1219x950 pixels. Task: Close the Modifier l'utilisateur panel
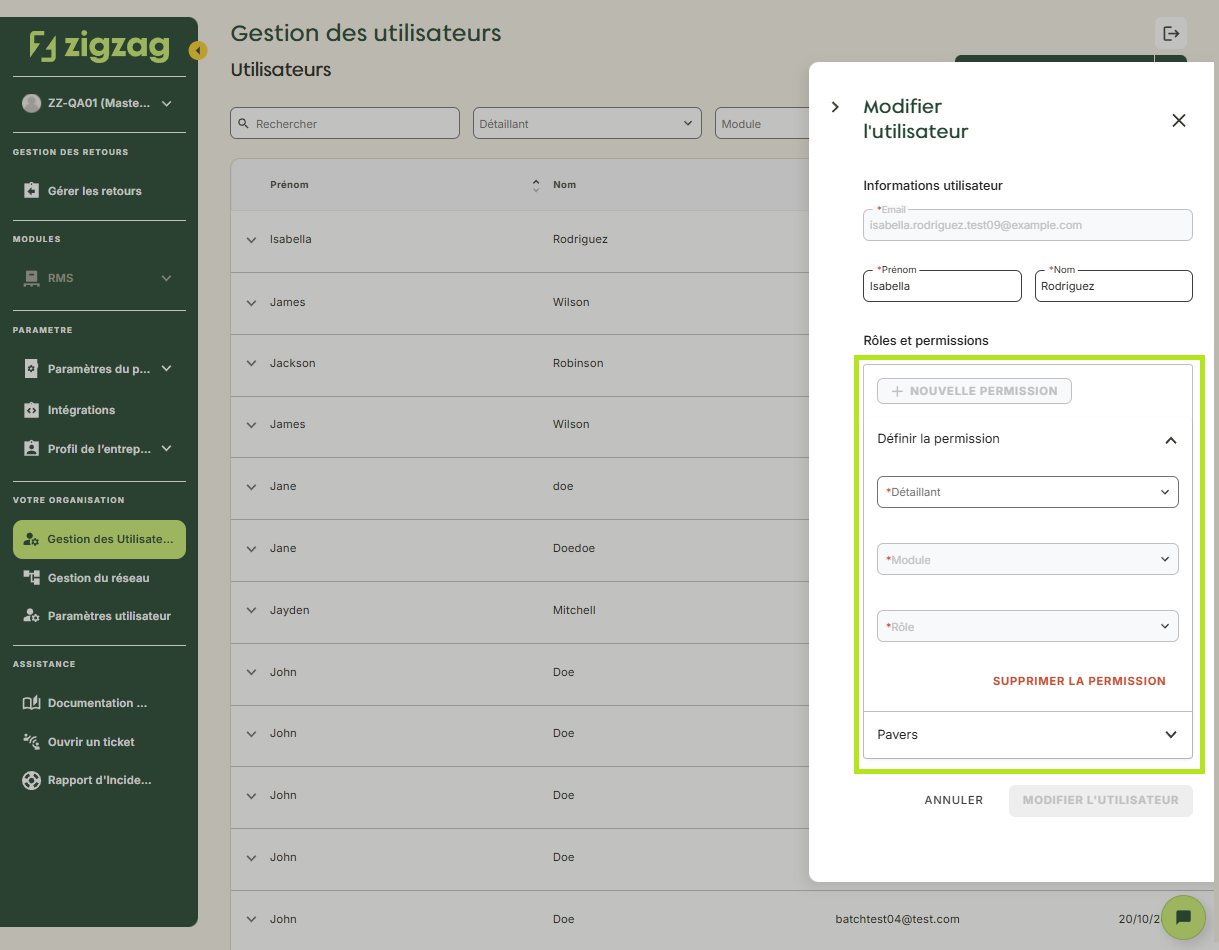pos(1179,120)
